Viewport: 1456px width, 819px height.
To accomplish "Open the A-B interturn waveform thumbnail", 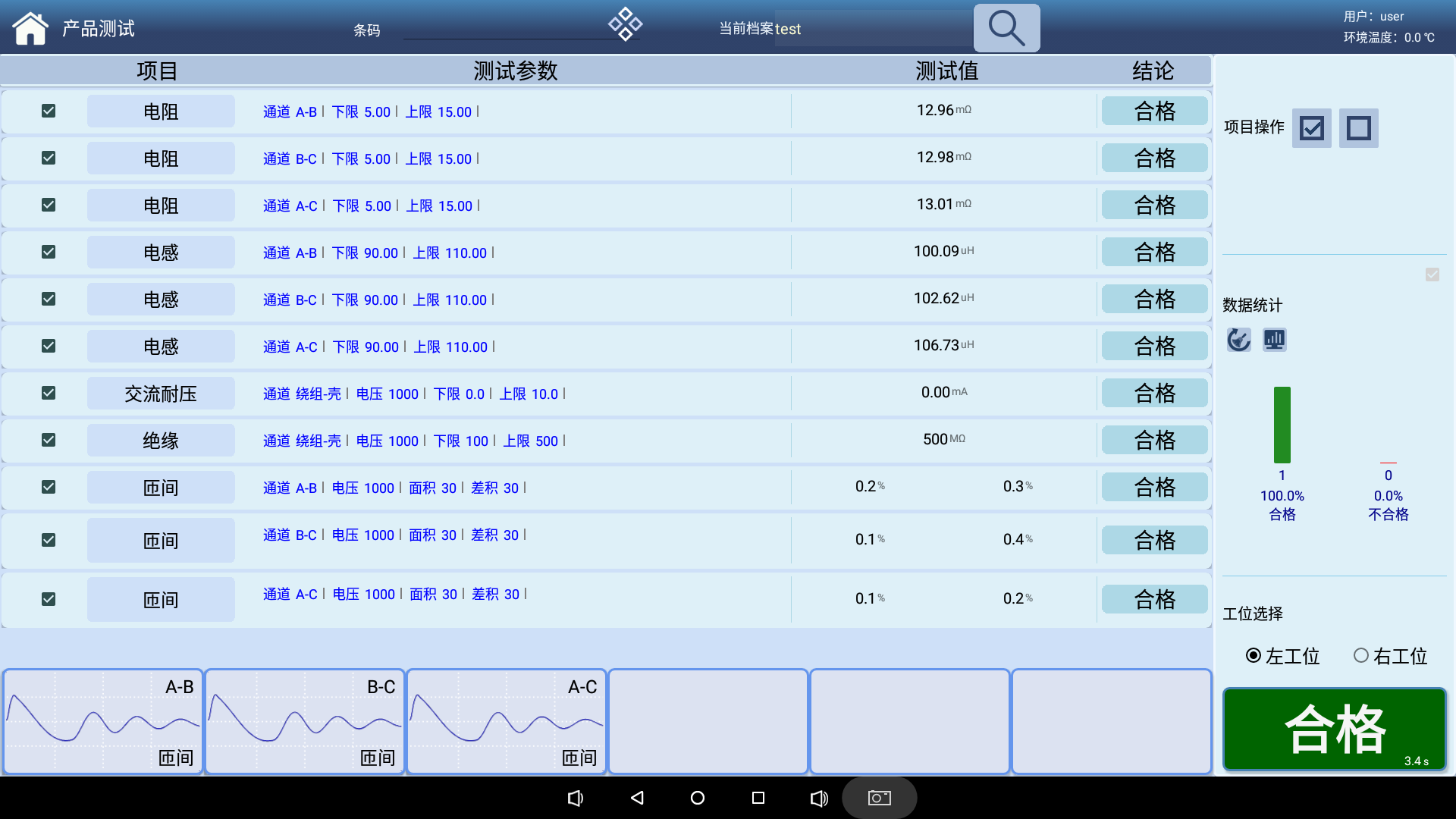I will (x=103, y=721).
